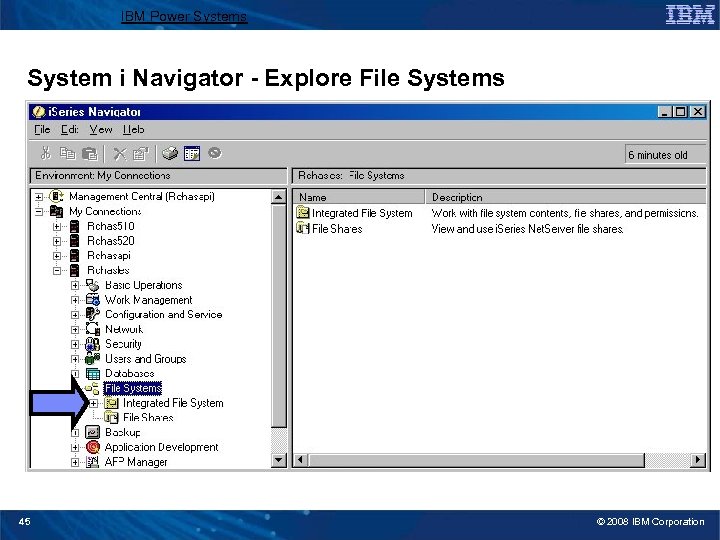The image size is (720, 540).
Task: Expand the Work Management node
Action: (75, 300)
